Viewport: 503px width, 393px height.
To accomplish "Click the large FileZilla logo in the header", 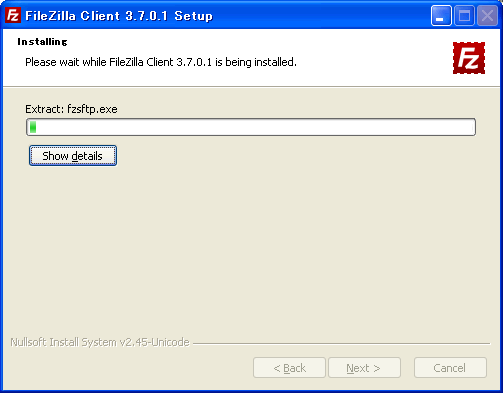I will click(469, 58).
